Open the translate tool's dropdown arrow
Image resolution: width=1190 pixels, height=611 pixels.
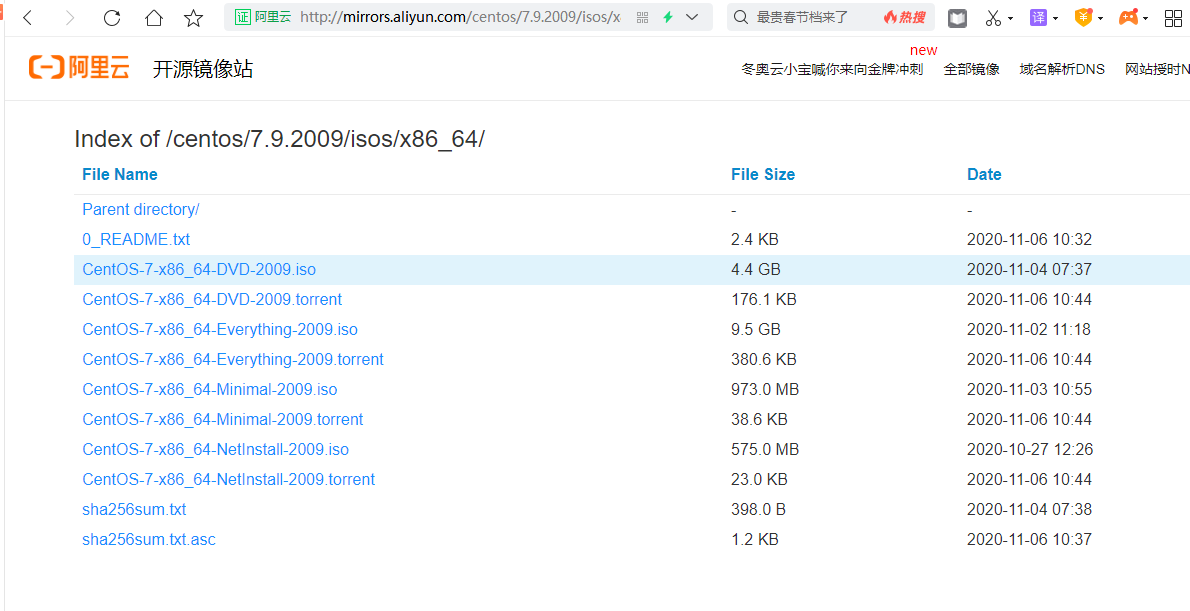tap(1056, 17)
